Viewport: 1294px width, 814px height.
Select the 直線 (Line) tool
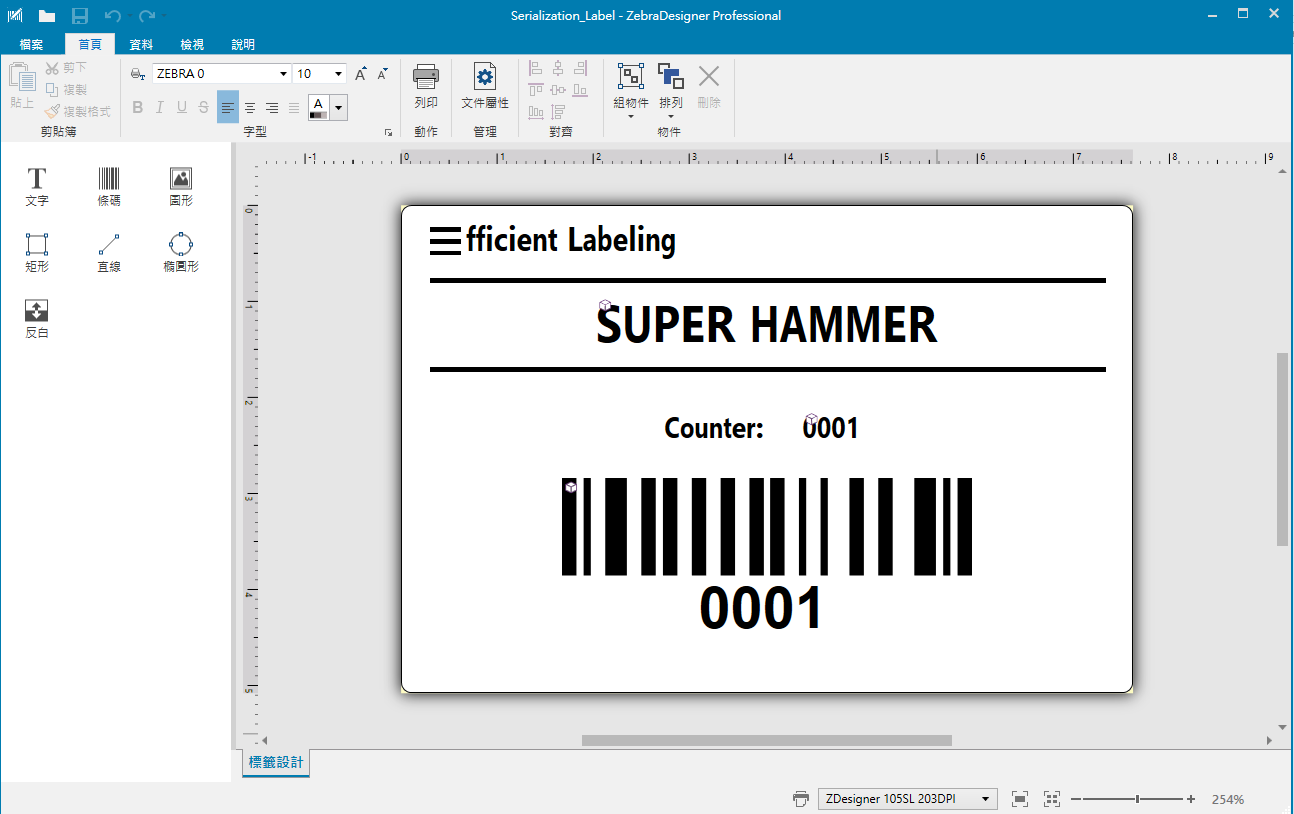[x=109, y=253]
